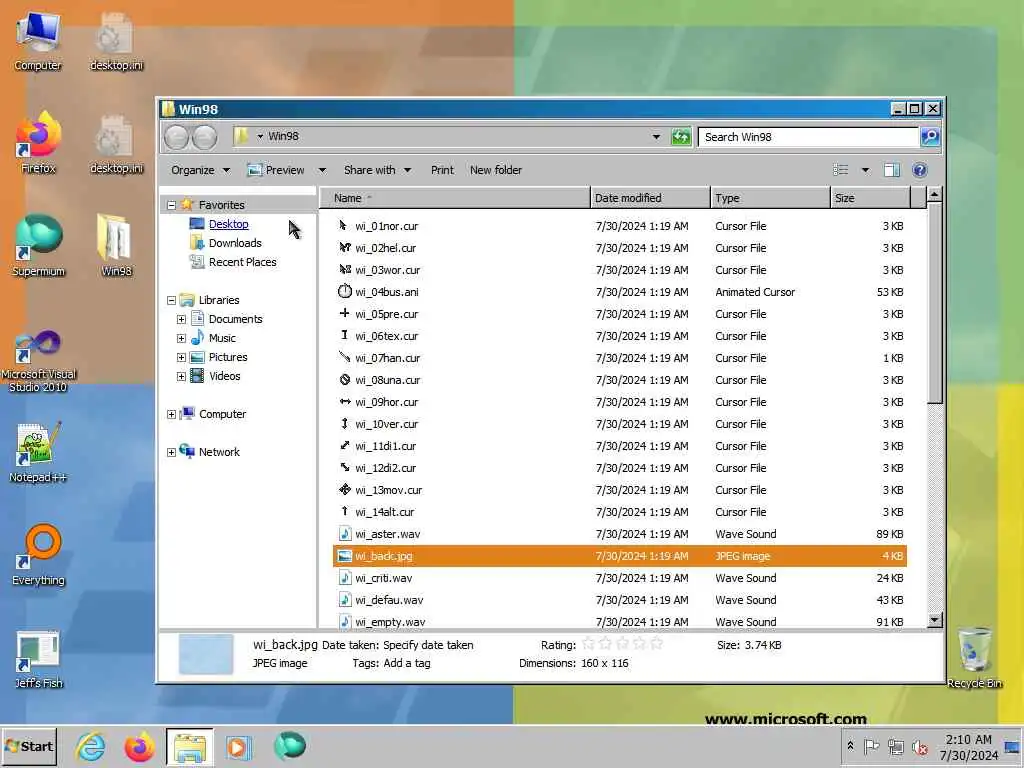Sort by the Size column header
Image resolution: width=1024 pixels, height=768 pixels.
[x=870, y=198]
